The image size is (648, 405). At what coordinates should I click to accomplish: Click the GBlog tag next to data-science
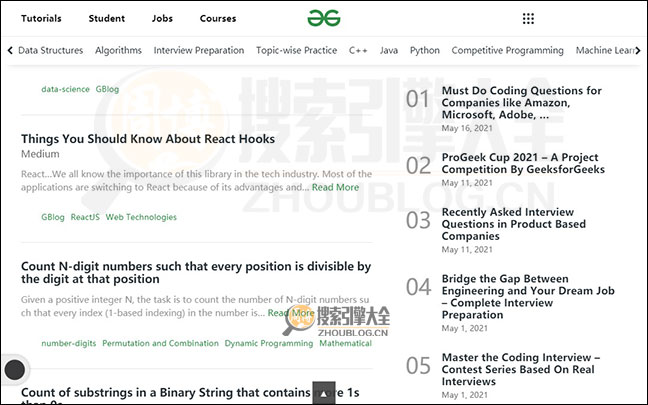[x=107, y=89]
